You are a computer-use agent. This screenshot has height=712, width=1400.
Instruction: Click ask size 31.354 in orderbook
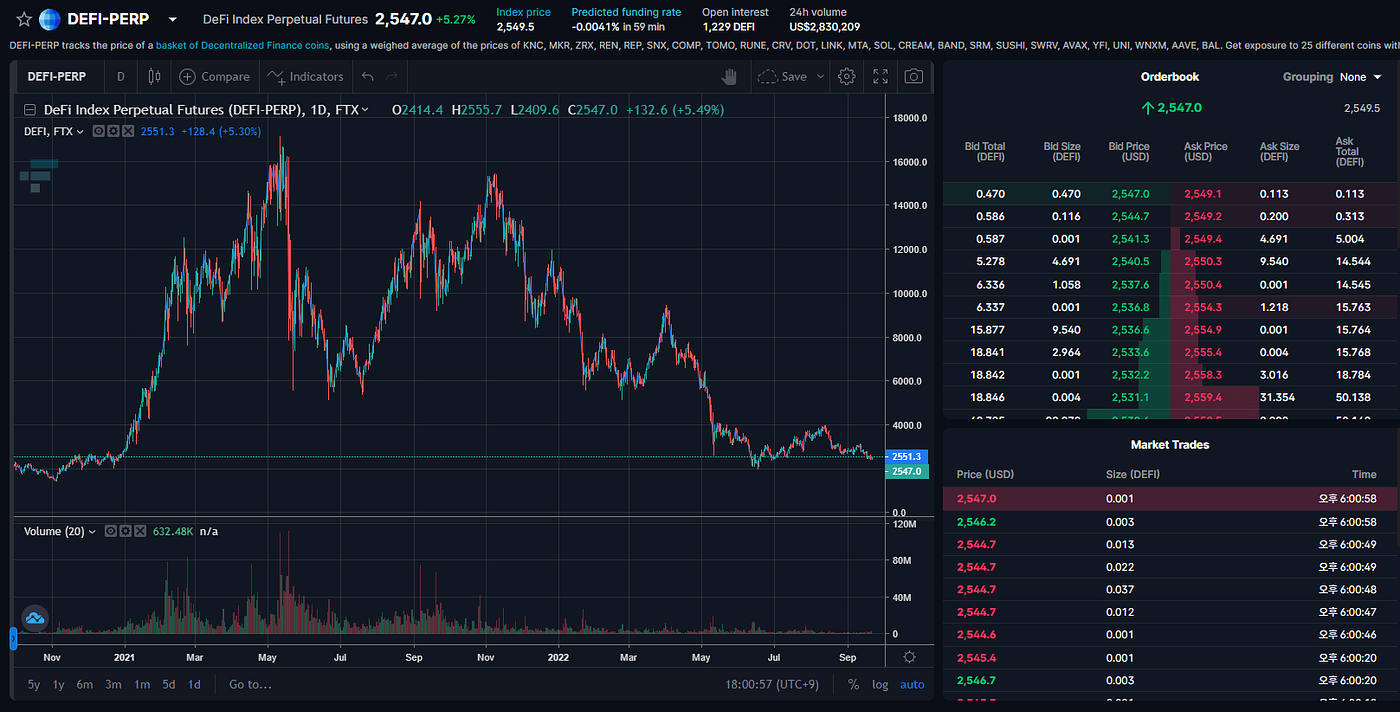(x=1279, y=397)
